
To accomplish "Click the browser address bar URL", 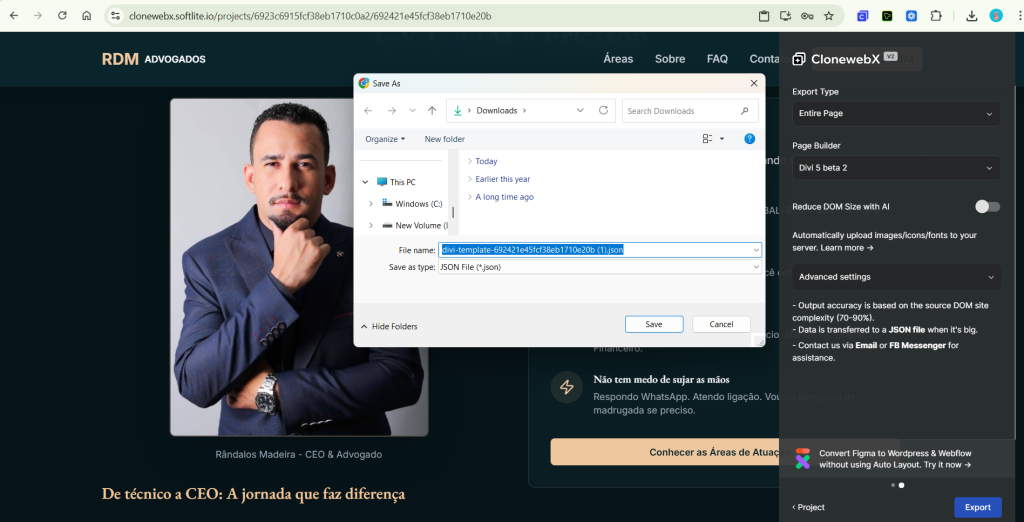I will coord(310,16).
